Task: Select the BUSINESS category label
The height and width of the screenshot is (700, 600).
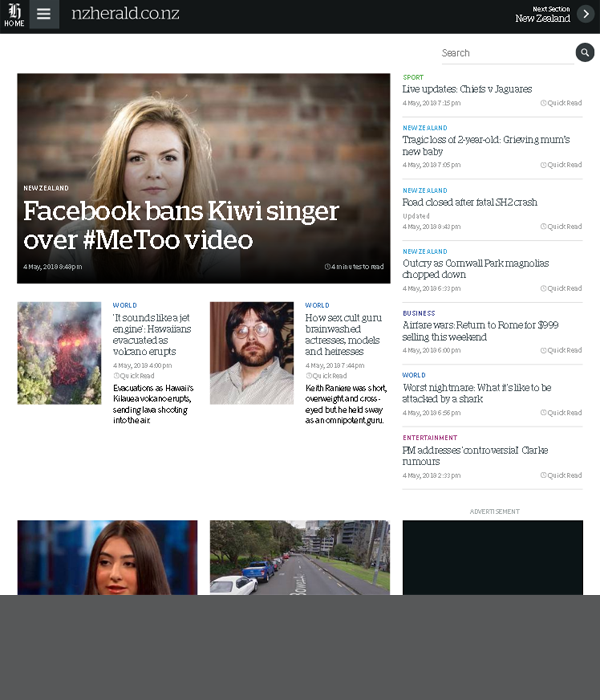Action: [419, 313]
